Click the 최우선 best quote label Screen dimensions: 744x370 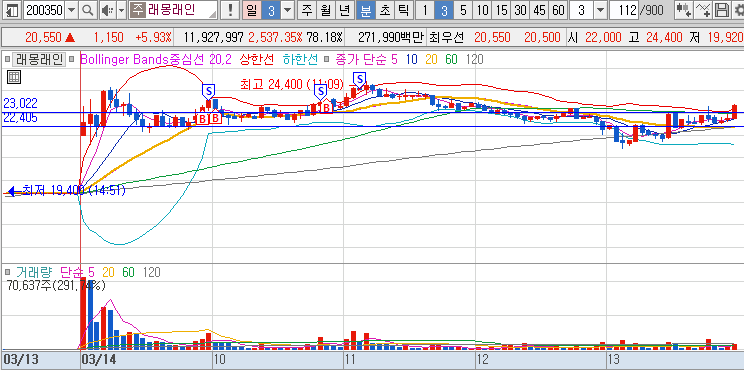click(x=446, y=37)
